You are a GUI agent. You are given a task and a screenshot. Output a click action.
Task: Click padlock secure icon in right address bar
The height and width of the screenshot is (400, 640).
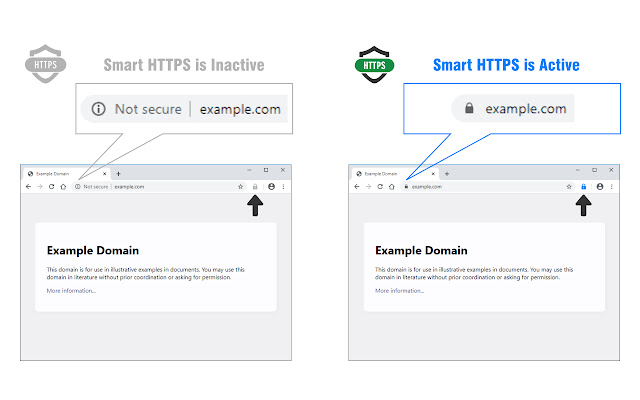[406, 187]
